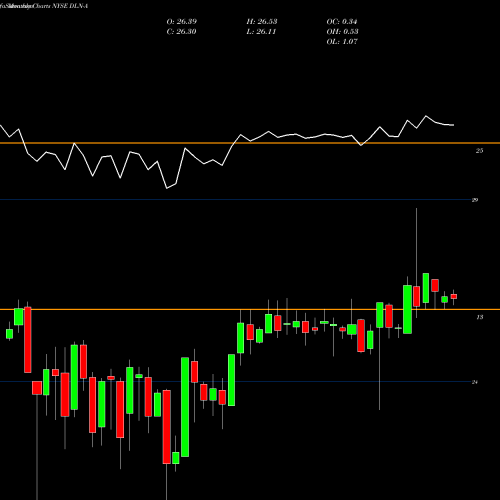Image resolution: width=500 pixels, height=500 pixels.
Task: Click the last red candlestick on the chart
Action: (454, 296)
